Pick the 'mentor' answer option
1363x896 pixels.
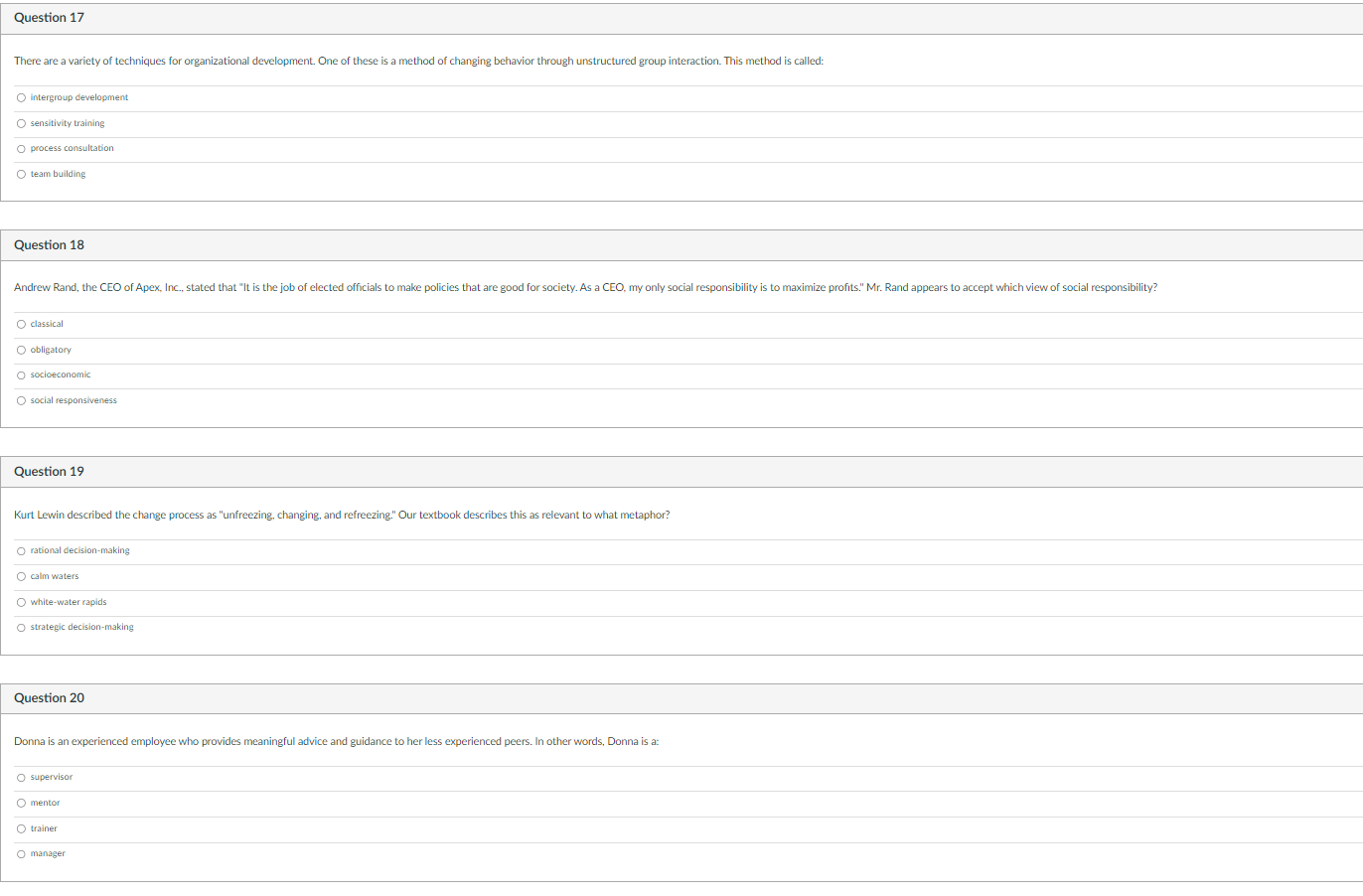pyautogui.click(x=21, y=803)
